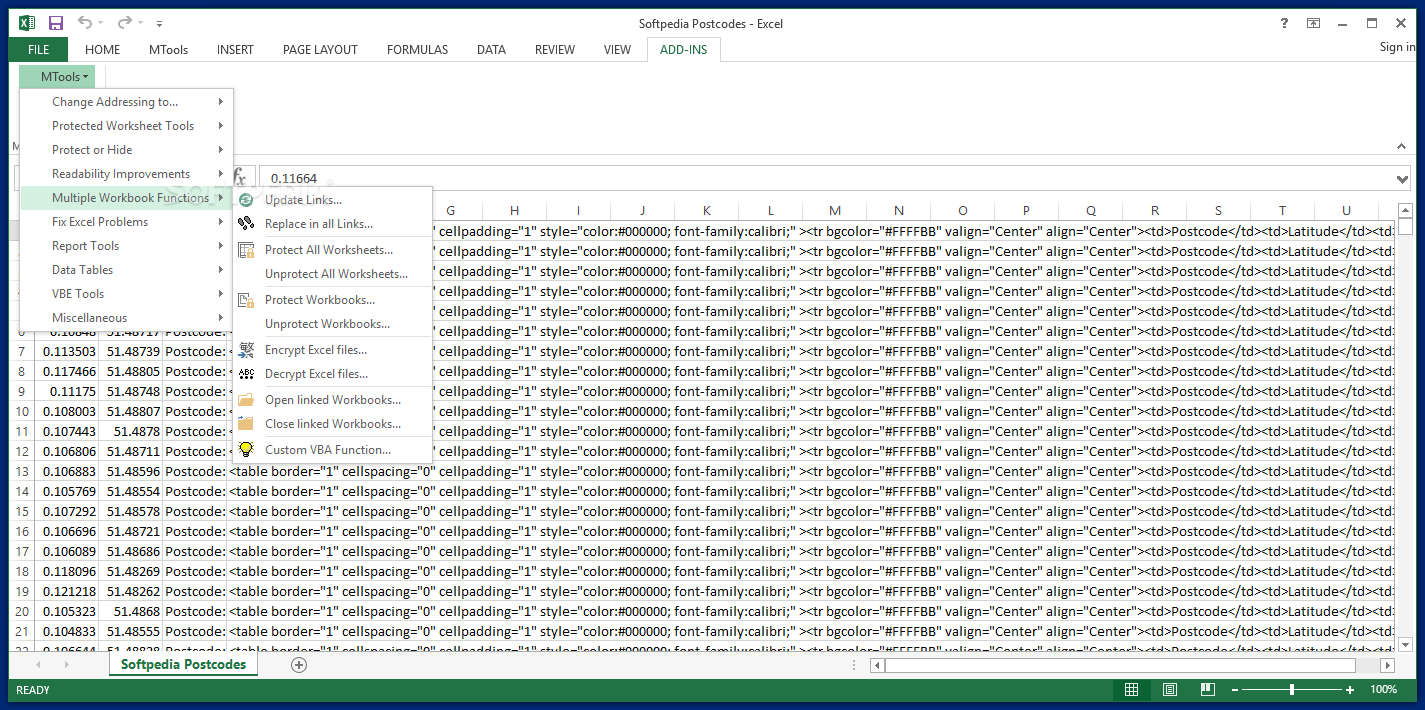Switch to VIEW ribbon tab
The width and height of the screenshot is (1425, 710).
[617, 50]
